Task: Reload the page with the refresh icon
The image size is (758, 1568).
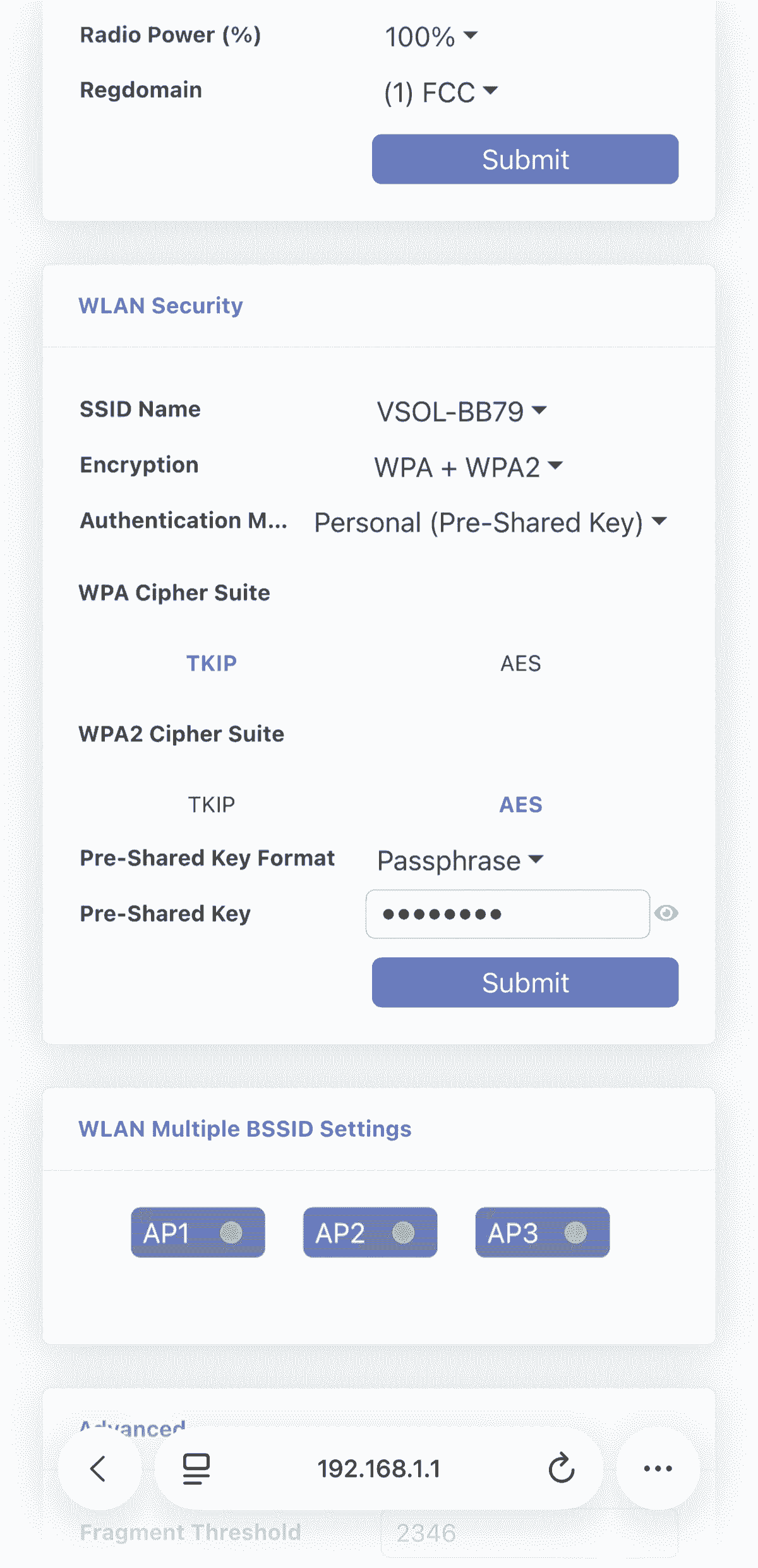Action: [561, 1469]
